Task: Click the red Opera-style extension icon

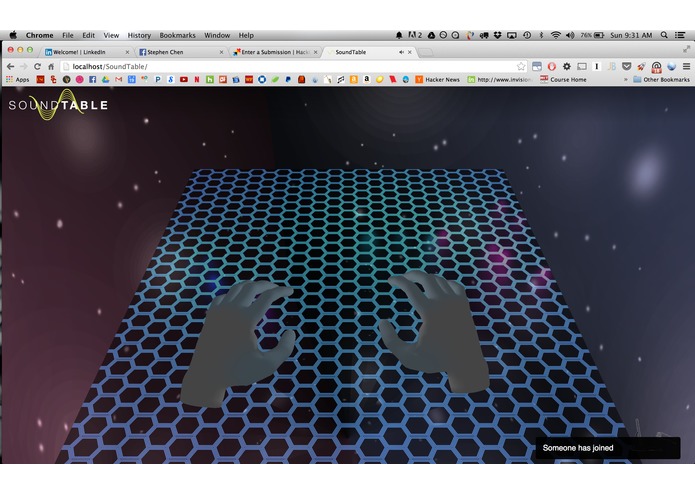Action: (552, 66)
